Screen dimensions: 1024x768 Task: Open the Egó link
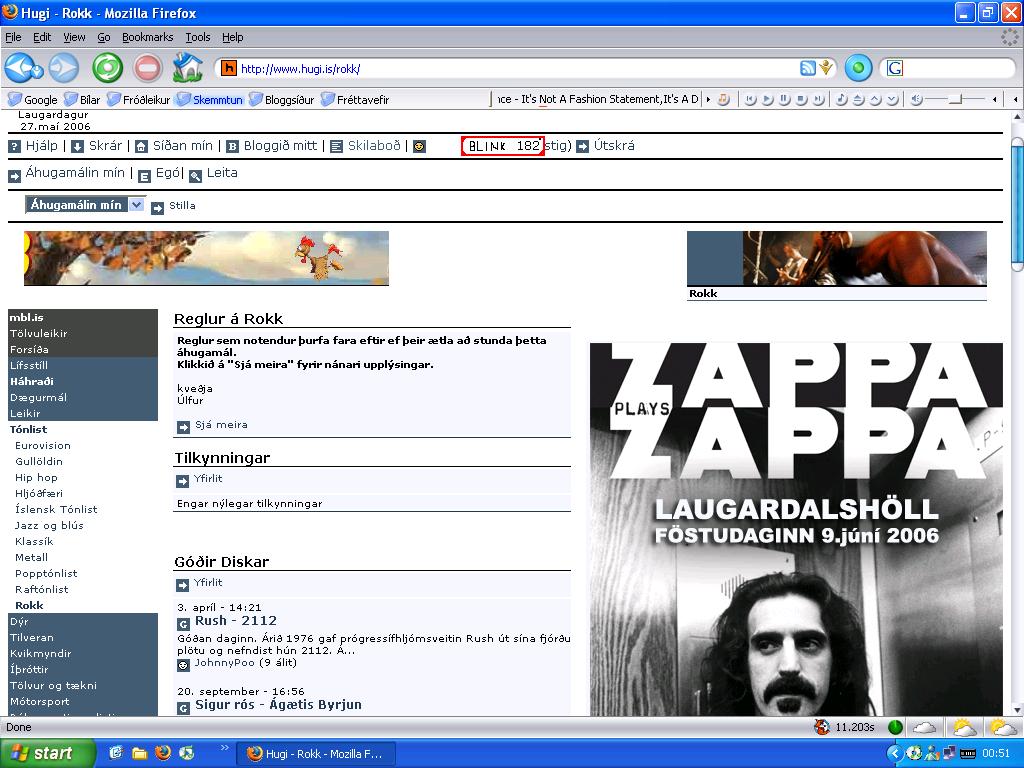[168, 173]
